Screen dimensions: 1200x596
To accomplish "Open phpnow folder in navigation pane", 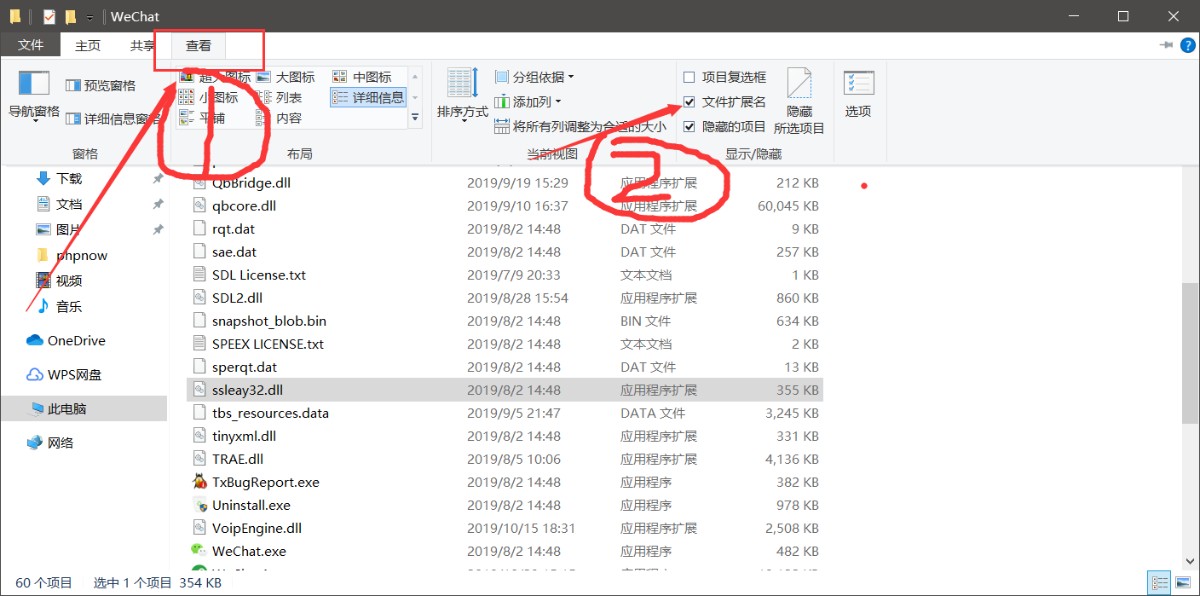I will pos(82,255).
